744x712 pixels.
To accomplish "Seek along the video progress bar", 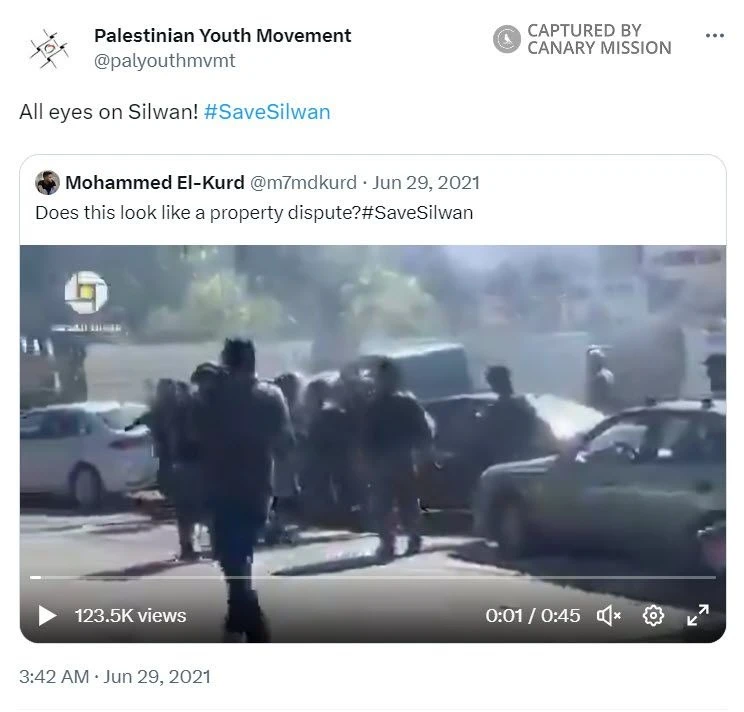I will point(373,577).
